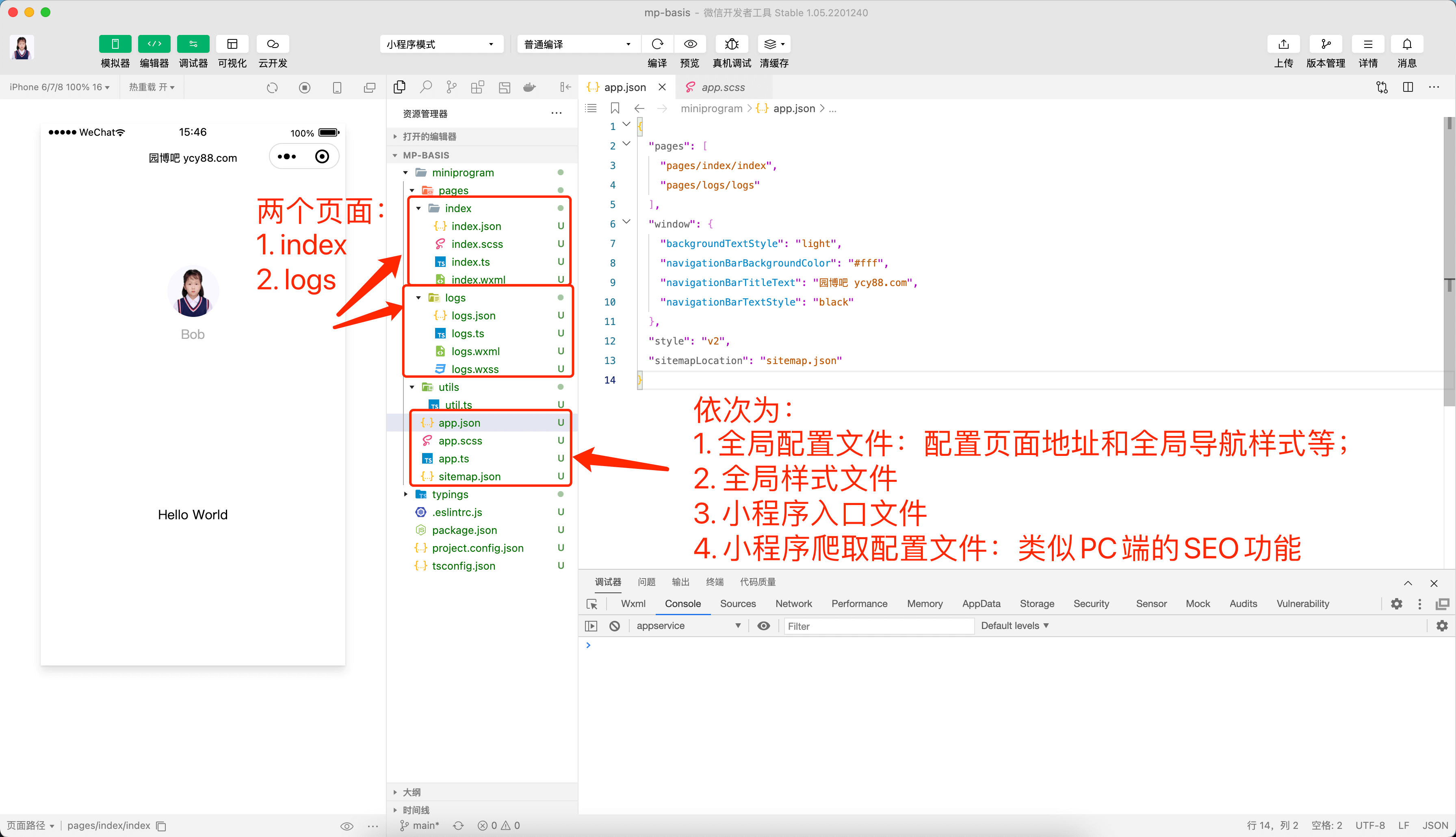This screenshot has width=1456, height=837.
Task: Clear console with the ban icon
Action: [x=614, y=626]
